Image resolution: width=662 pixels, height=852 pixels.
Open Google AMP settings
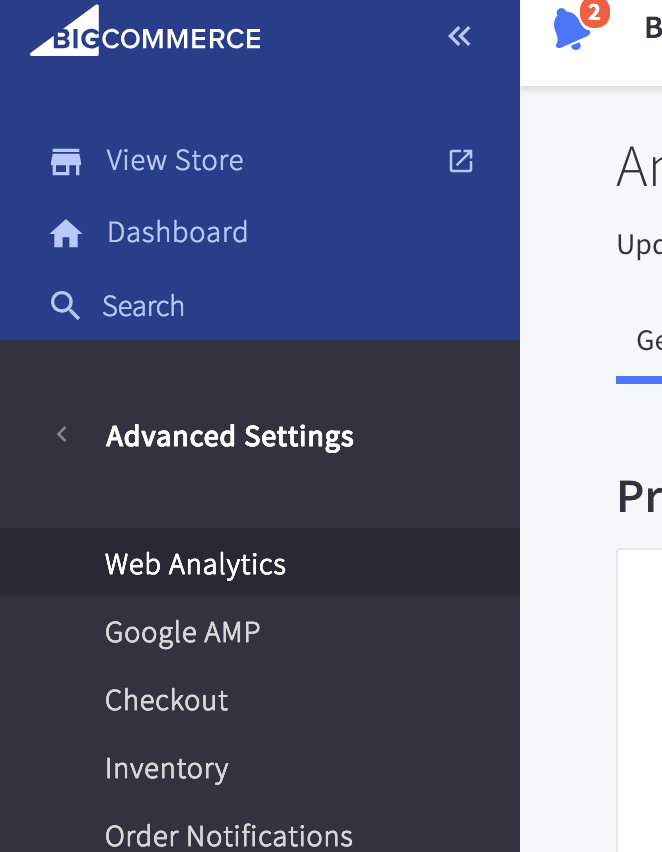point(182,632)
